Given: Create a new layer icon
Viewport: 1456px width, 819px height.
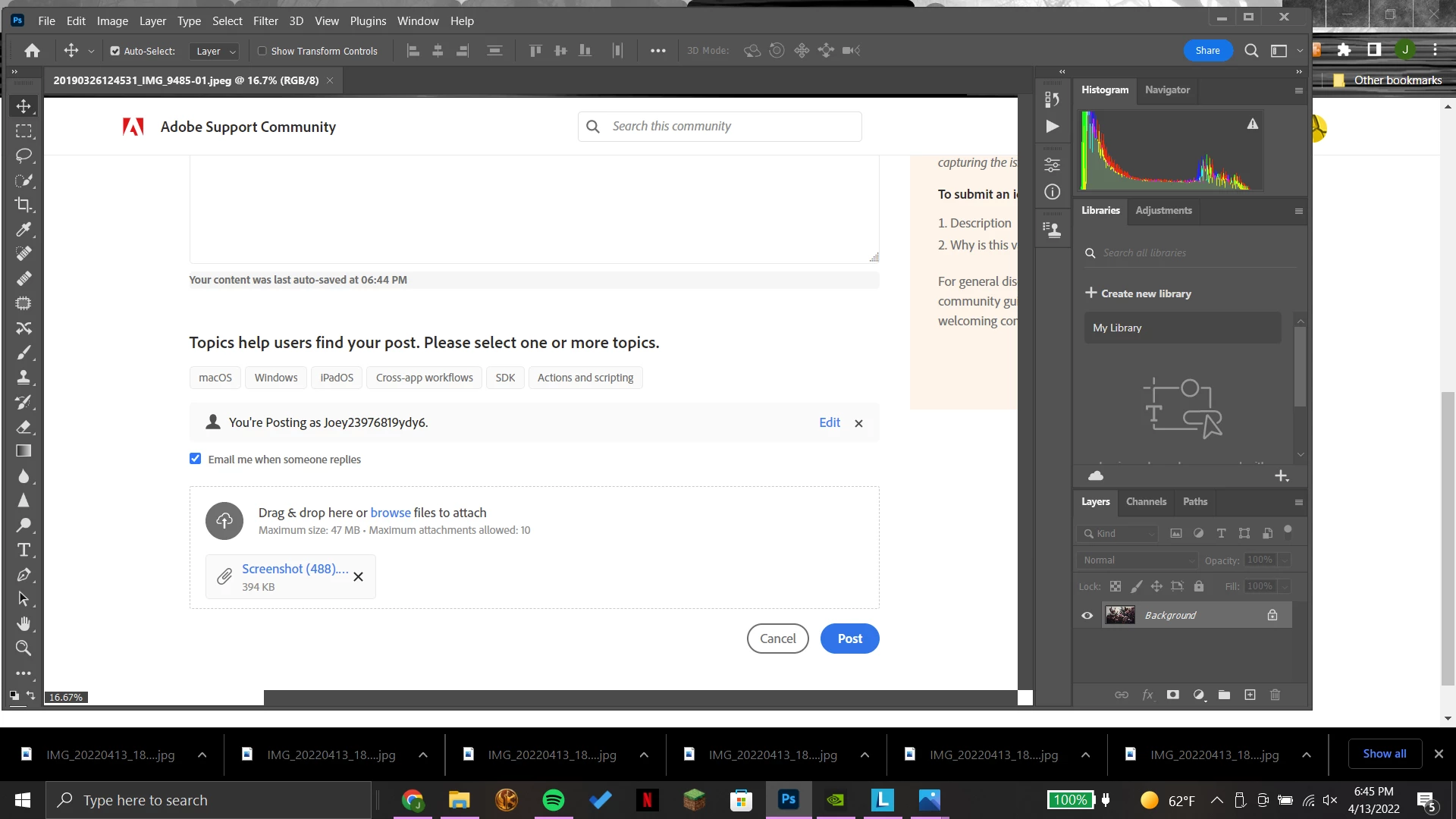Looking at the screenshot, I should click(1250, 695).
